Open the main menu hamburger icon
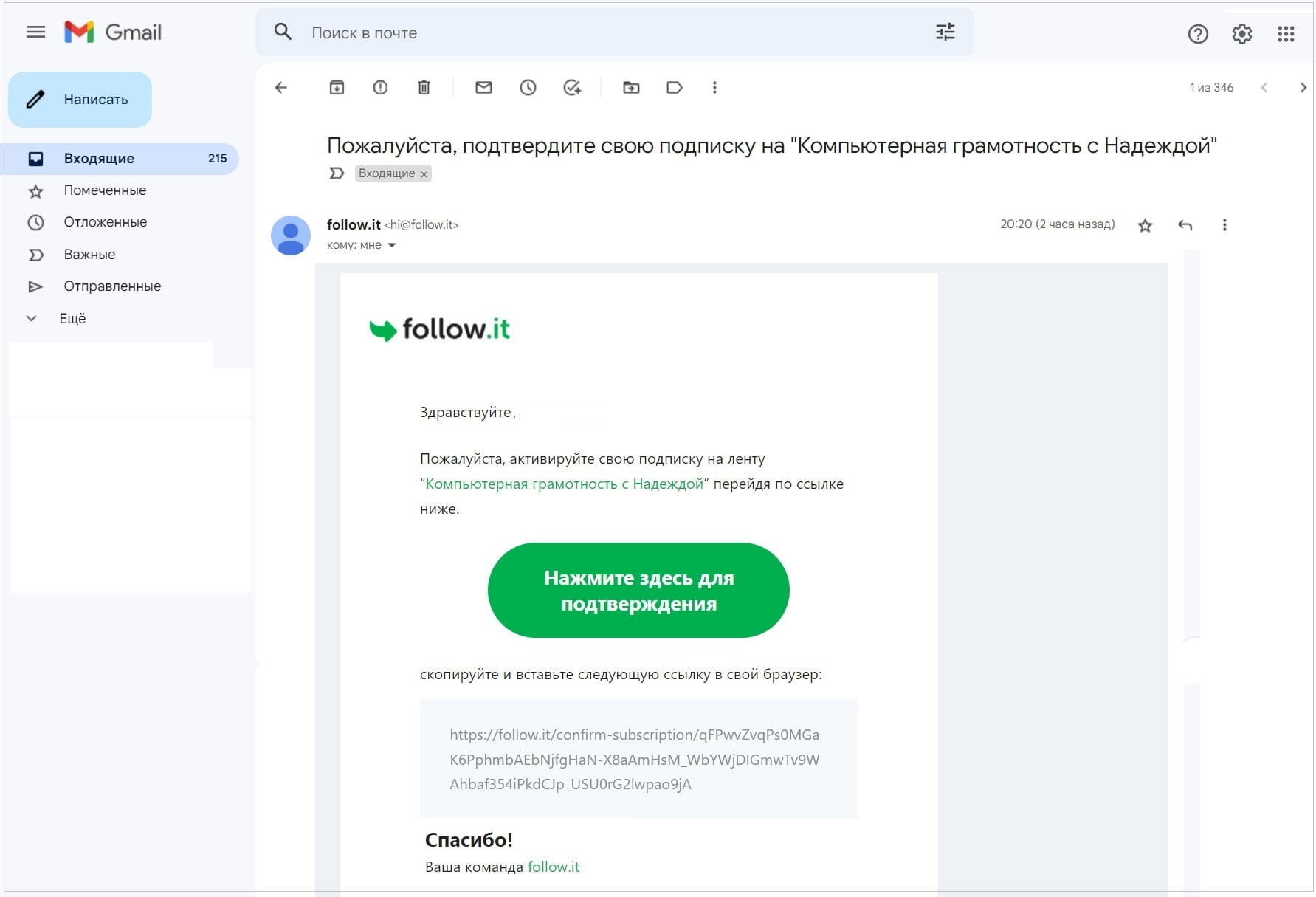 (x=35, y=32)
